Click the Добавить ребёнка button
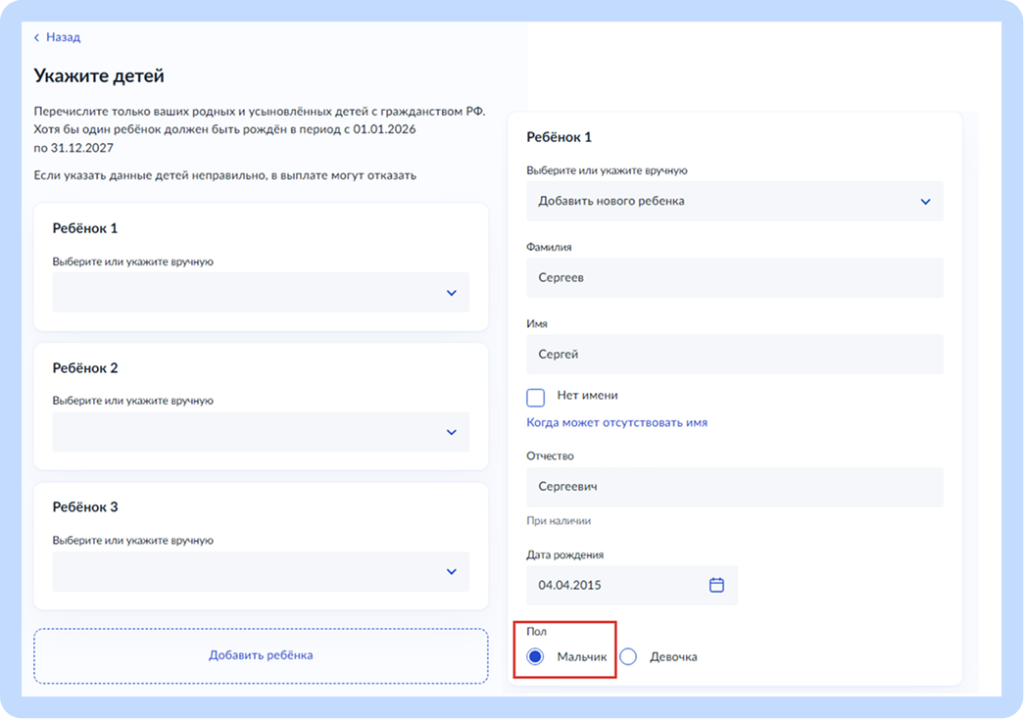The height and width of the screenshot is (719, 1024). (x=261, y=656)
